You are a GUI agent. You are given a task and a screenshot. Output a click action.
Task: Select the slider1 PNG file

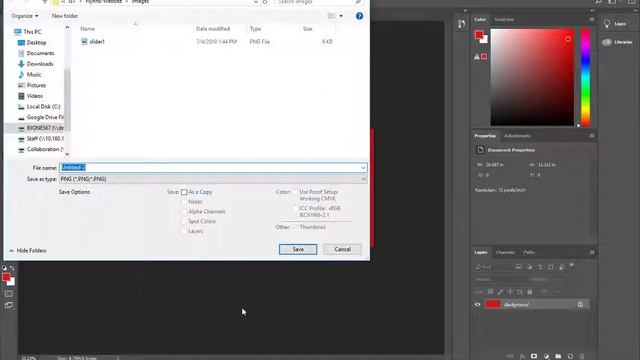click(x=97, y=42)
